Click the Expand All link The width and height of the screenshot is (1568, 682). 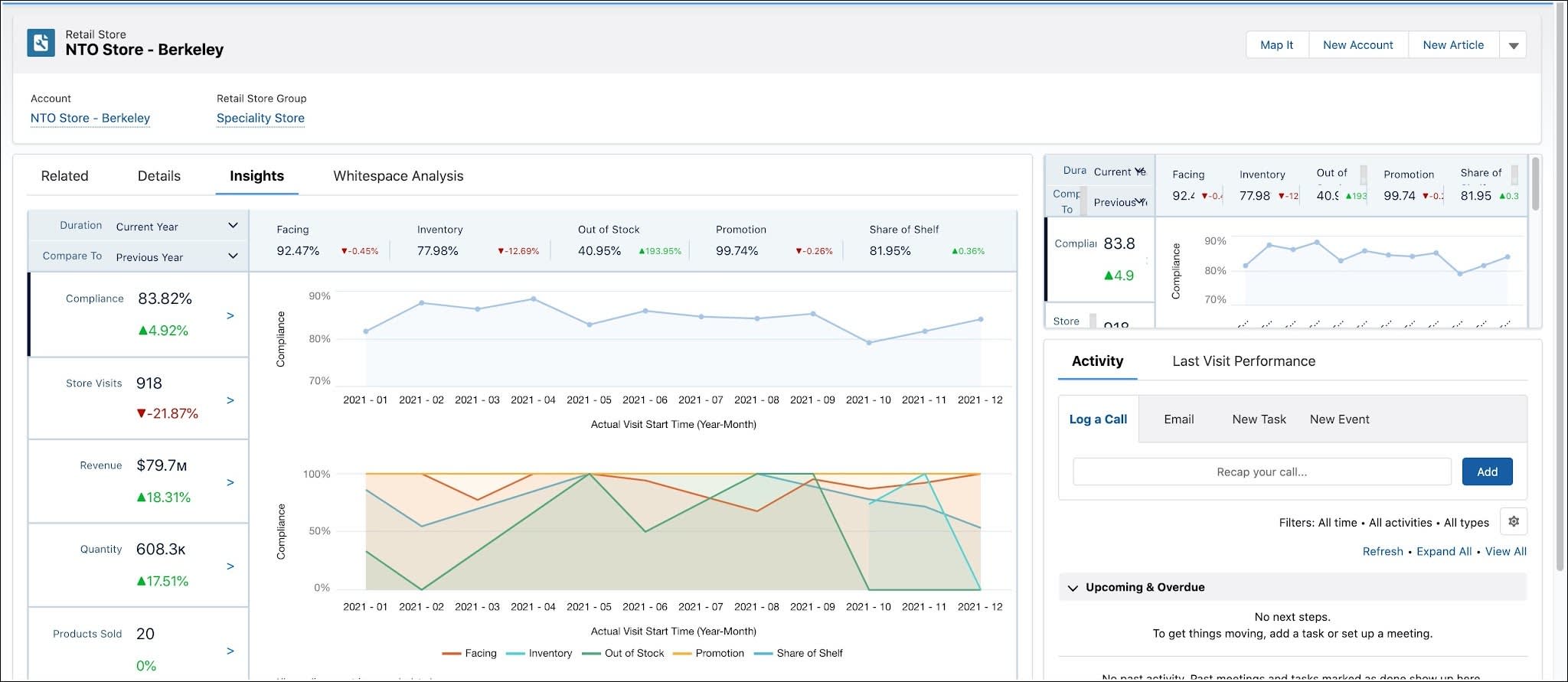(x=1444, y=551)
